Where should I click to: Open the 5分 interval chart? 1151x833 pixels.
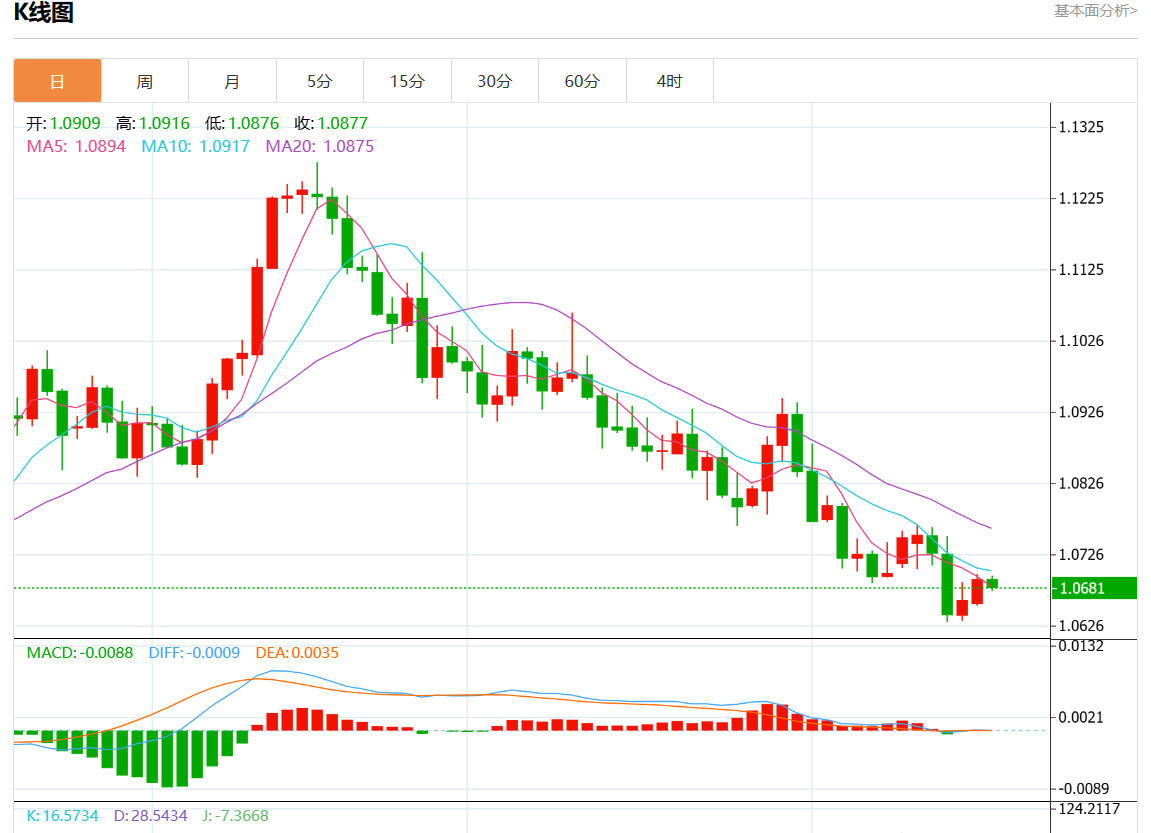point(320,81)
